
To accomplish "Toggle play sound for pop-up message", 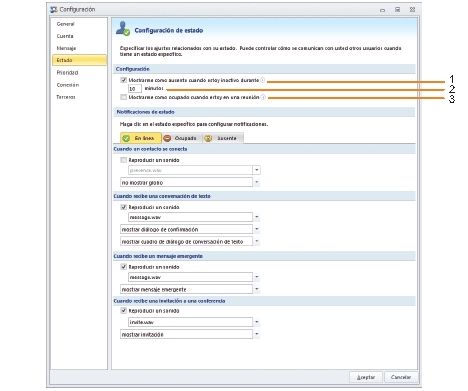I will point(124,267).
